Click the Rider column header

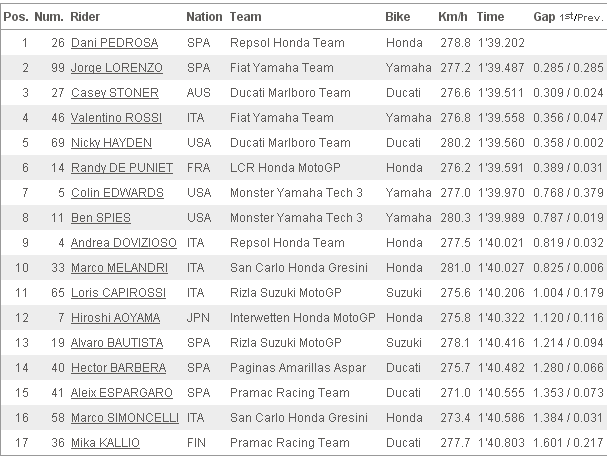pyautogui.click(x=85, y=17)
